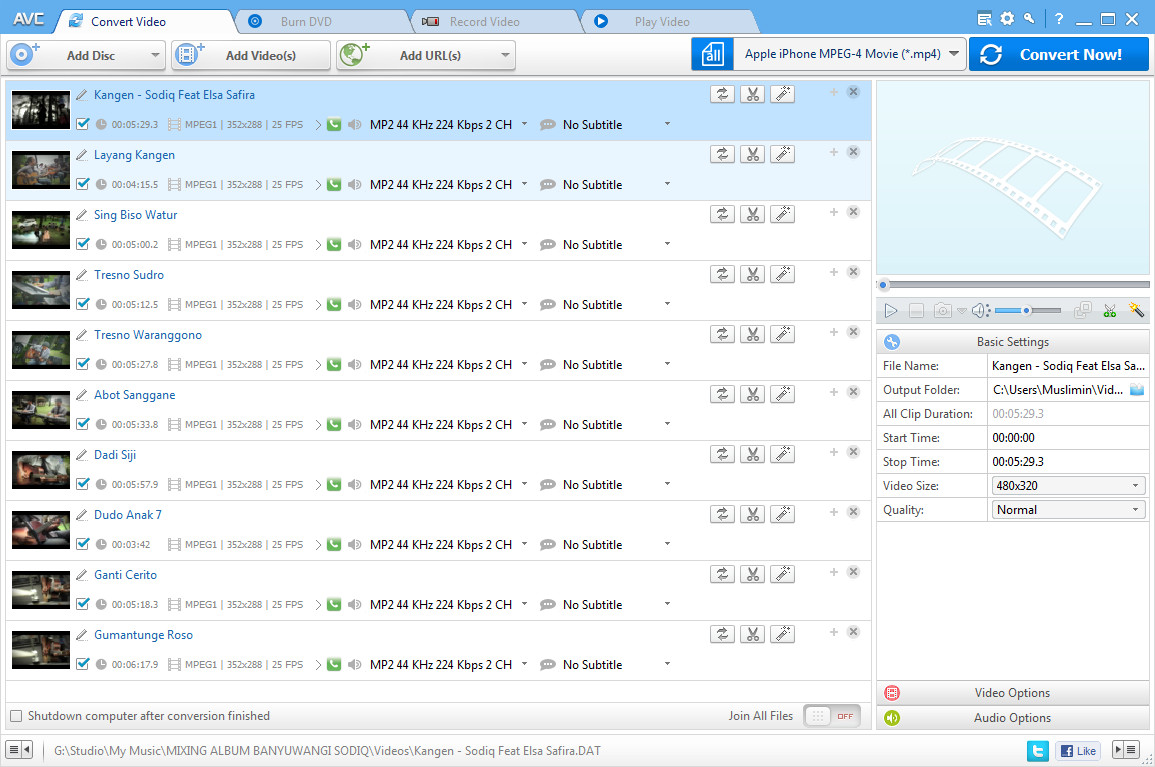This screenshot has width=1155, height=767.
Task: Open the Video Size 480x320 dropdown
Action: (1067, 486)
